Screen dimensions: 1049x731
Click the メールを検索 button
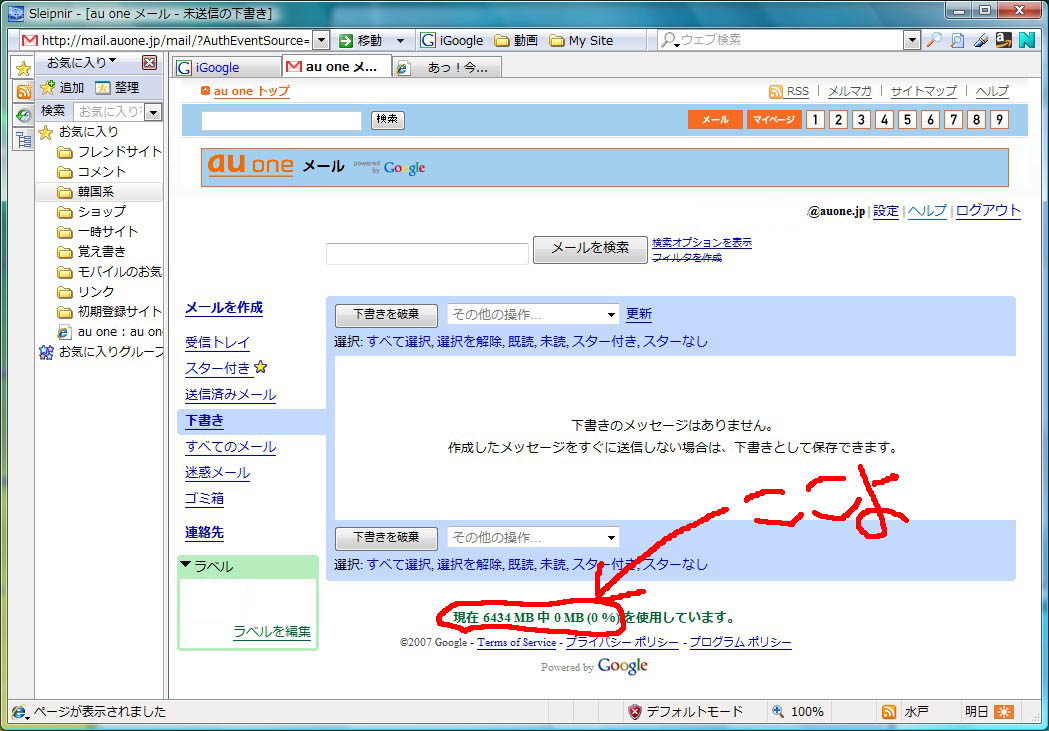coord(590,249)
